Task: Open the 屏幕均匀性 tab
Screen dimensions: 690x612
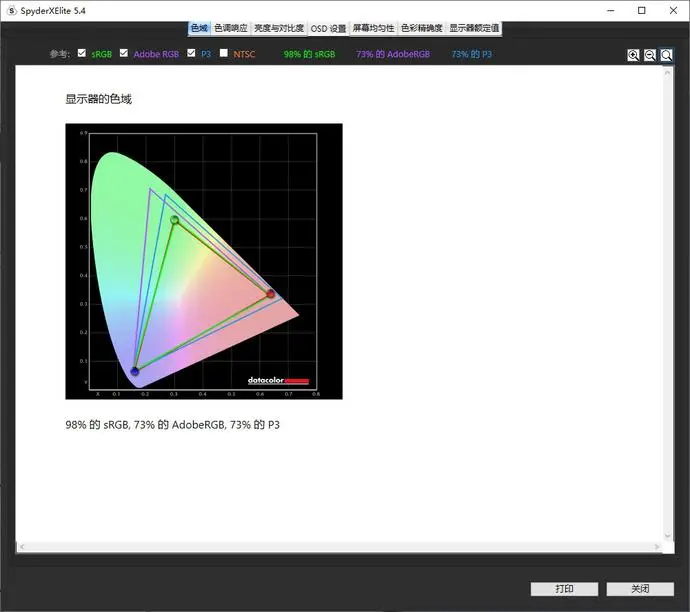Action: [373, 28]
